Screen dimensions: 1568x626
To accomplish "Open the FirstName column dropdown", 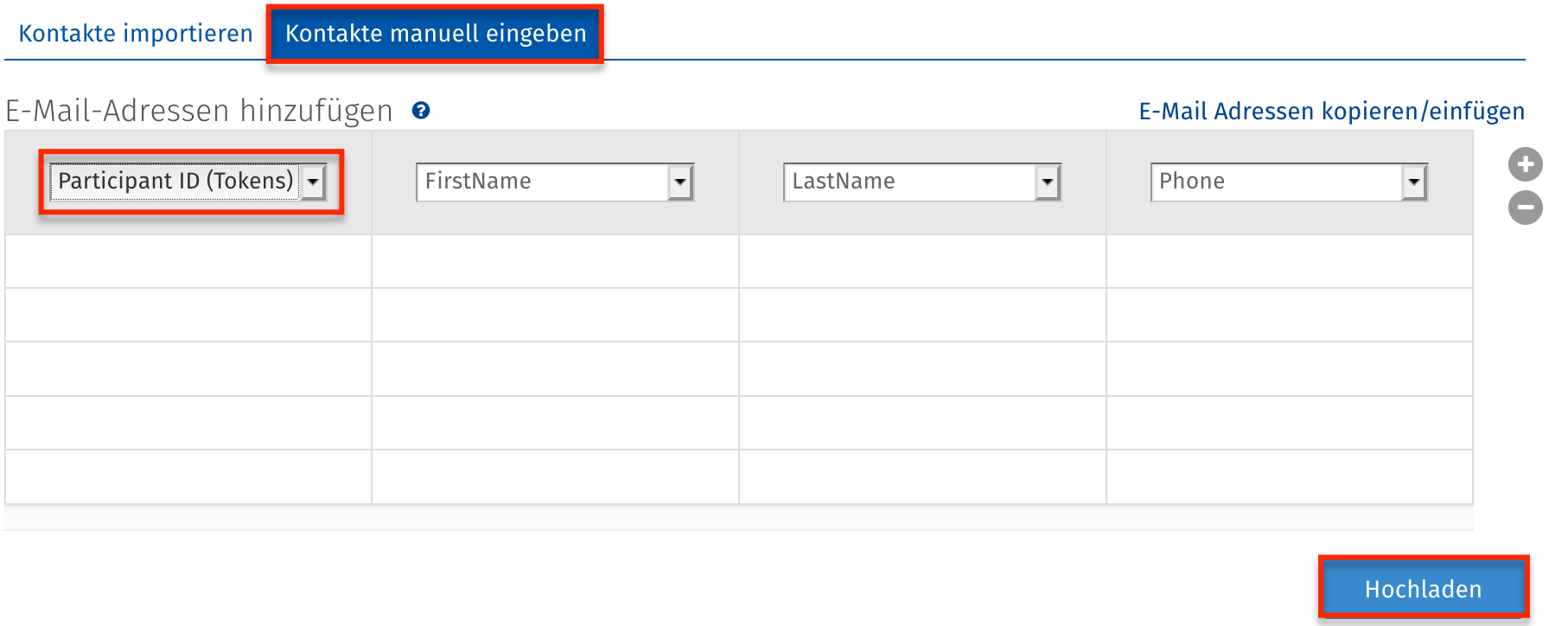I will coord(682,182).
